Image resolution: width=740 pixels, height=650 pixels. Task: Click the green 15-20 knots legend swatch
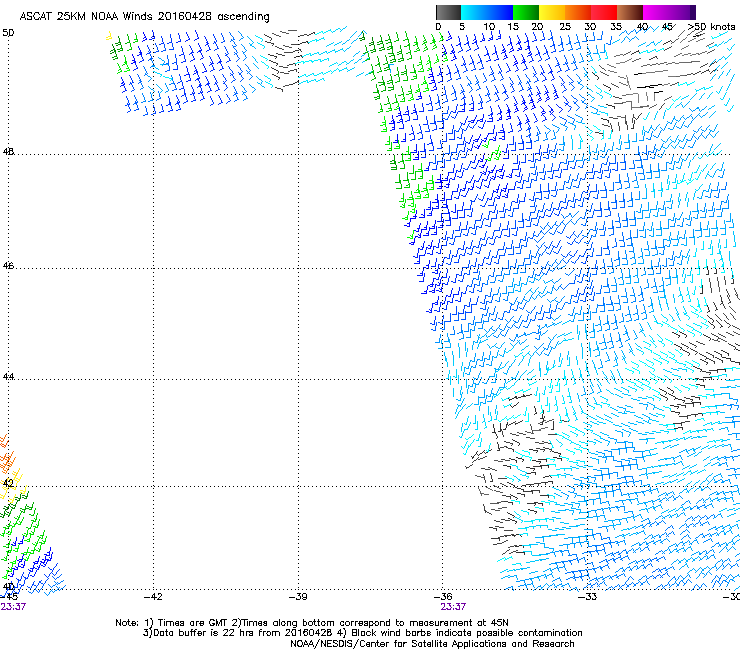click(526, 12)
